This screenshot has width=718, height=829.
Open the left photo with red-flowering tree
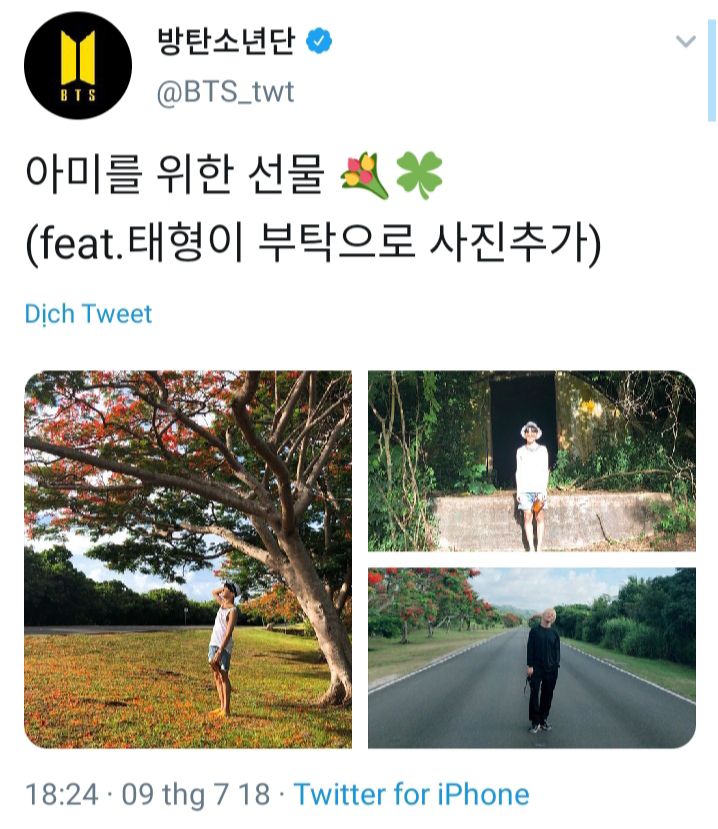click(188, 559)
